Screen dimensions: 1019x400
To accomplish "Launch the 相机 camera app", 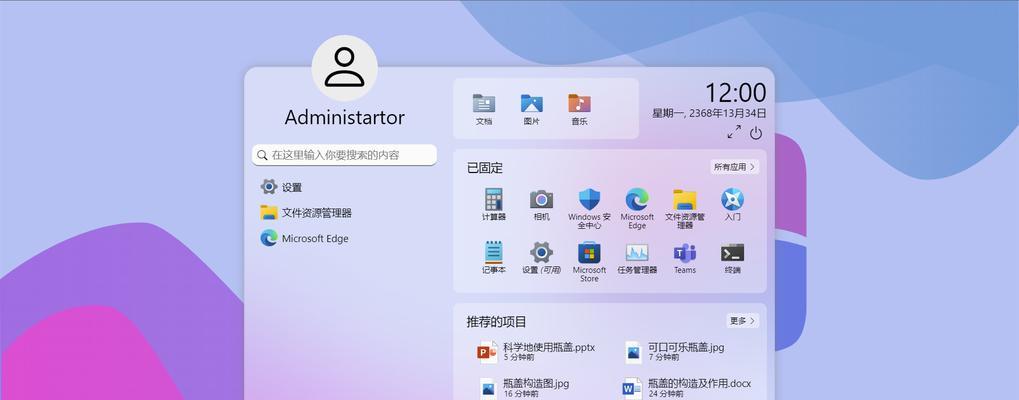I will click(x=541, y=199).
